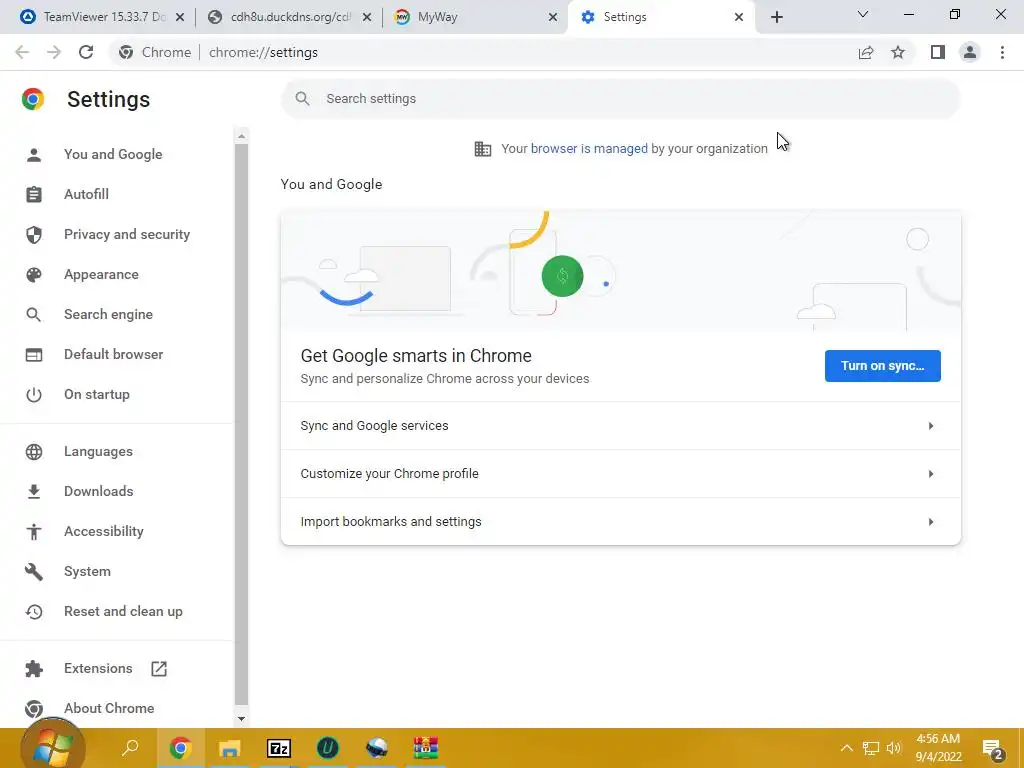Open the Chrome three-dot menu
The width and height of the screenshot is (1024, 768).
click(1002, 52)
